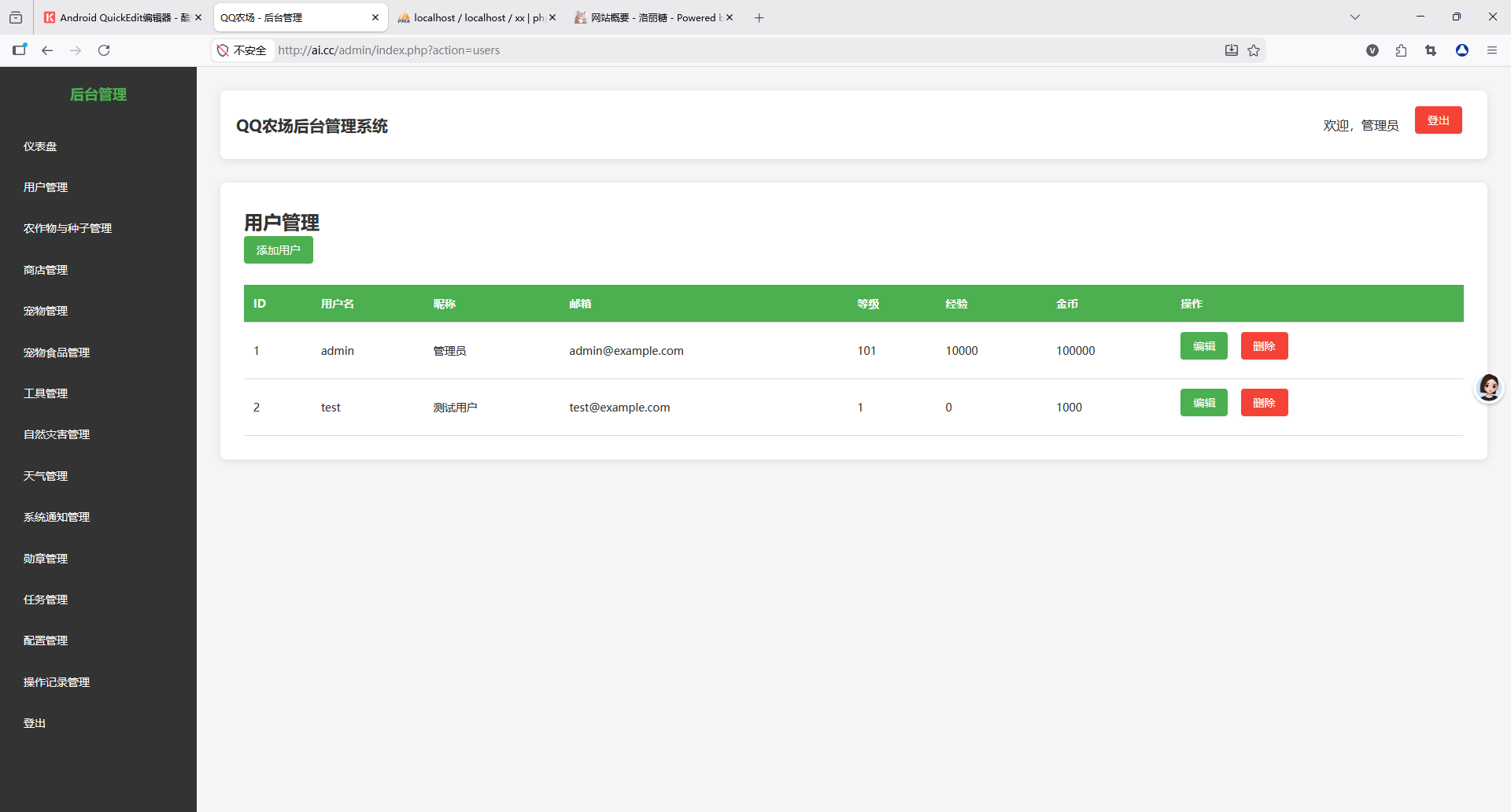Open 天气管理 in the sidebar
The image size is (1511, 812).
click(46, 476)
